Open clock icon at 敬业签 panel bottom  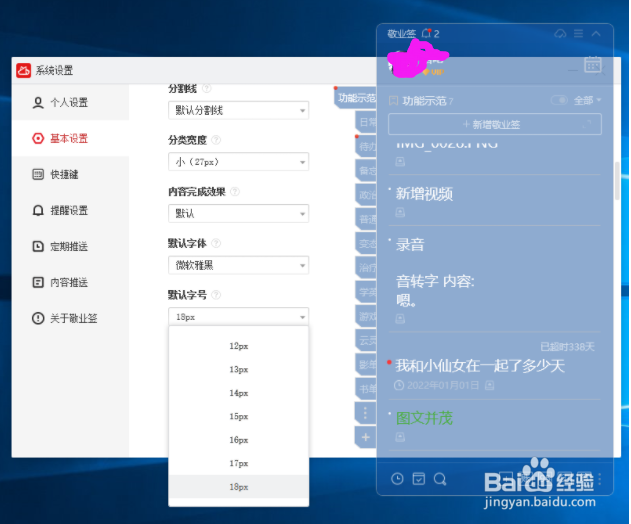pyautogui.click(x=397, y=479)
